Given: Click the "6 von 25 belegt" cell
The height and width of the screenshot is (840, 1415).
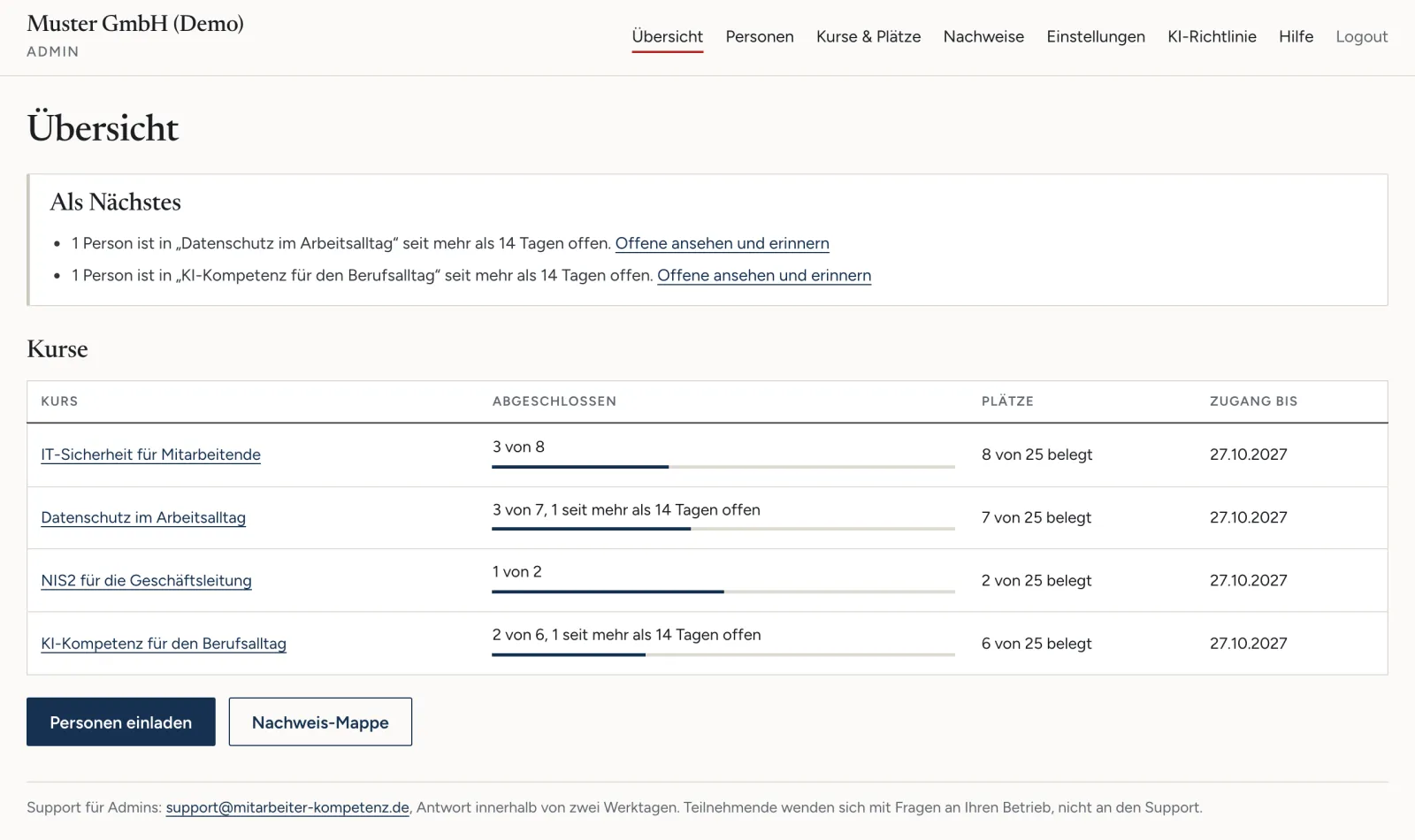Looking at the screenshot, I should [x=1036, y=644].
